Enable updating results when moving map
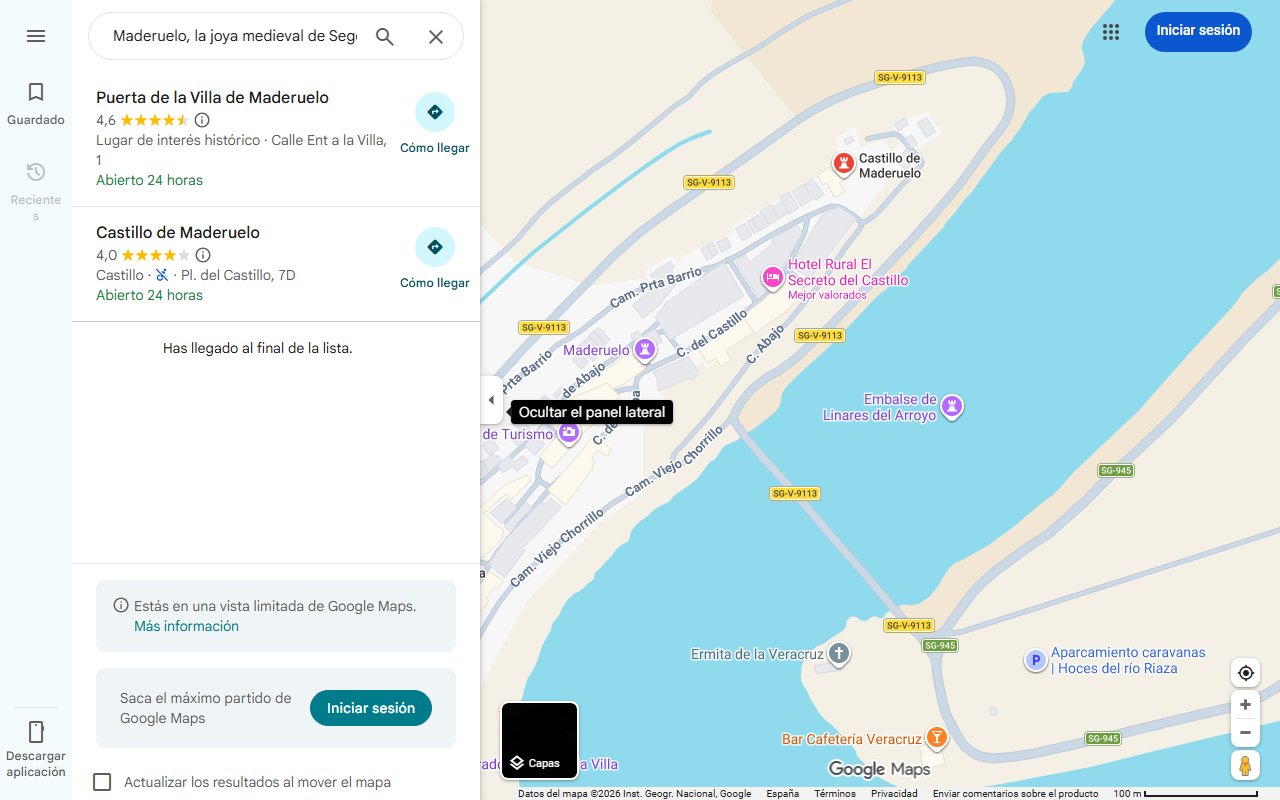The height and width of the screenshot is (800, 1280). point(102,782)
